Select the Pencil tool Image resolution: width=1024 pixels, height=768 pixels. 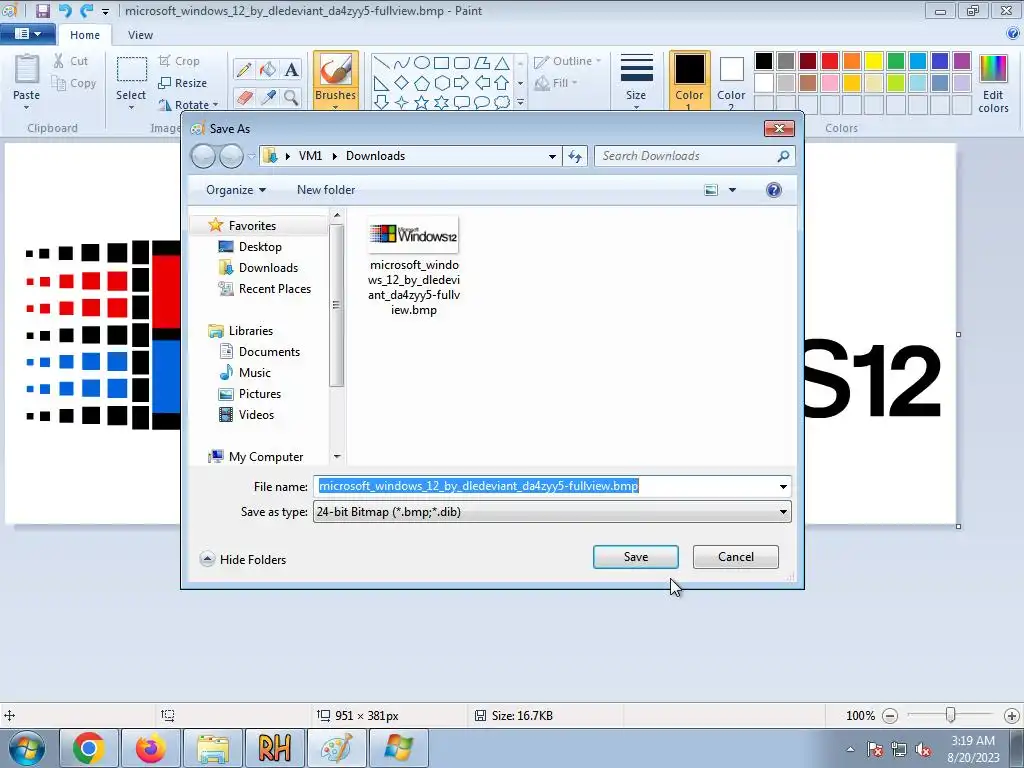[244, 69]
